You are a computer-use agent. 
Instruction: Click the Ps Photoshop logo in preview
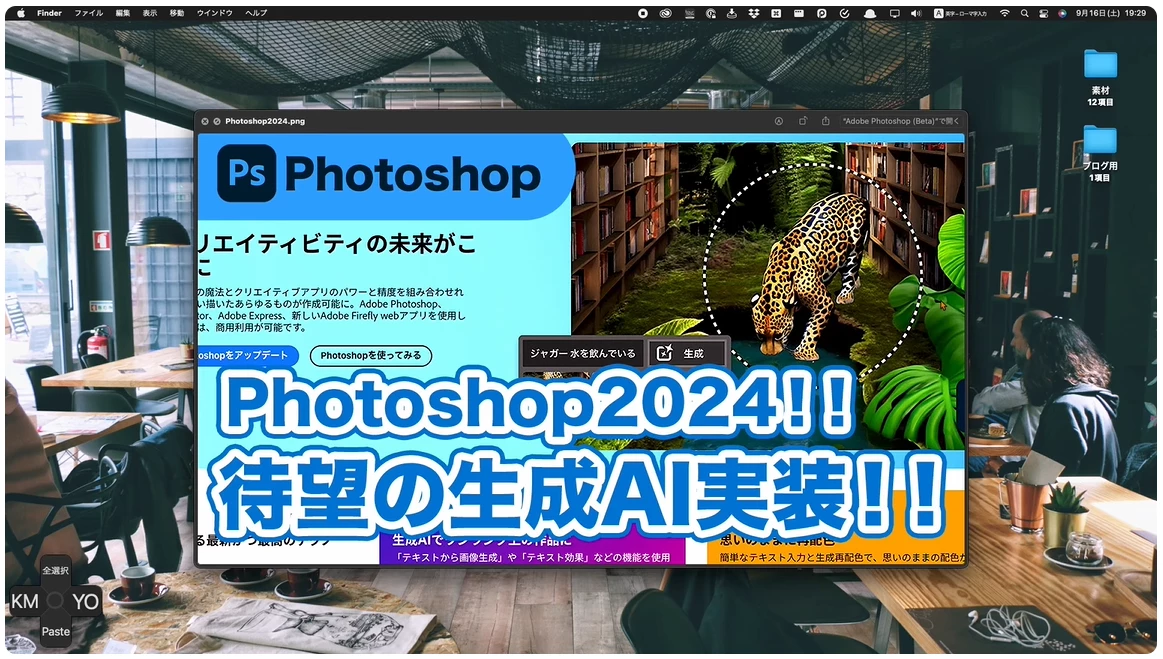(x=378, y=174)
